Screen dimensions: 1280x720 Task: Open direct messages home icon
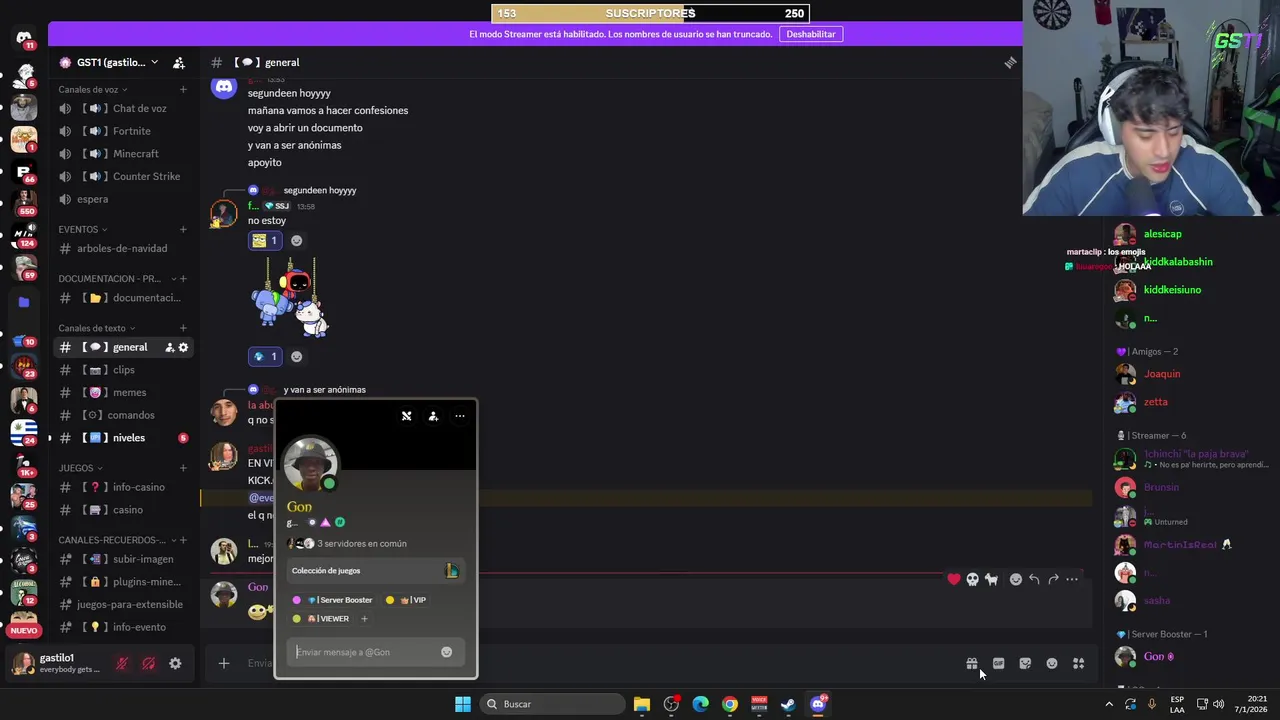tap(24, 38)
